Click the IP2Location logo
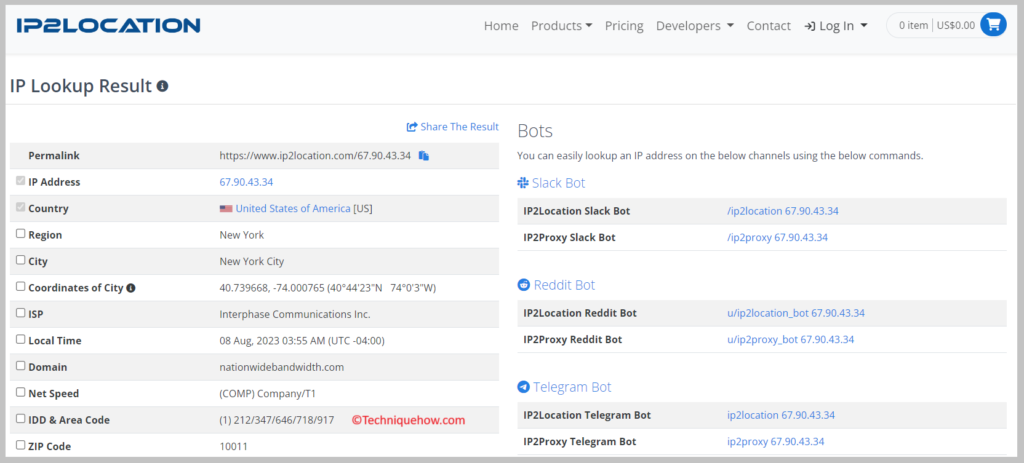 tap(108, 25)
